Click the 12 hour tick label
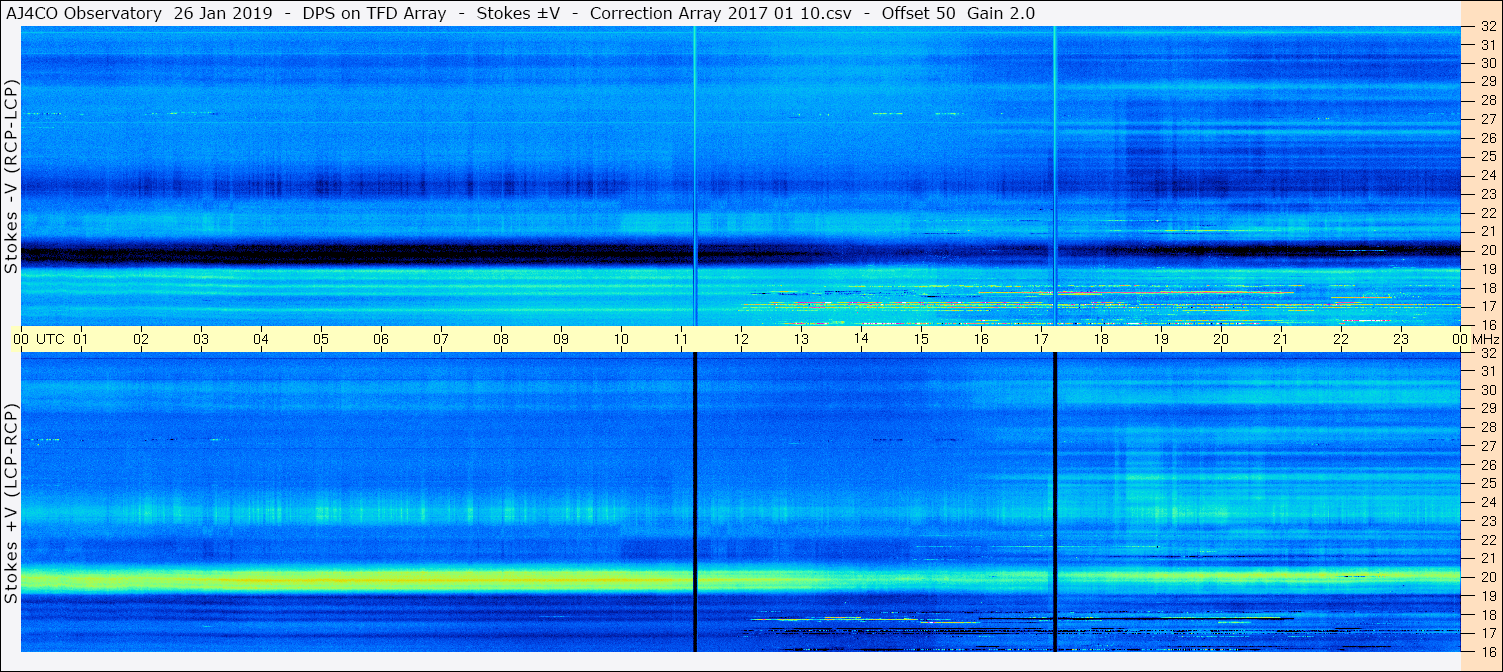The width and height of the screenshot is (1503, 672). [x=741, y=339]
